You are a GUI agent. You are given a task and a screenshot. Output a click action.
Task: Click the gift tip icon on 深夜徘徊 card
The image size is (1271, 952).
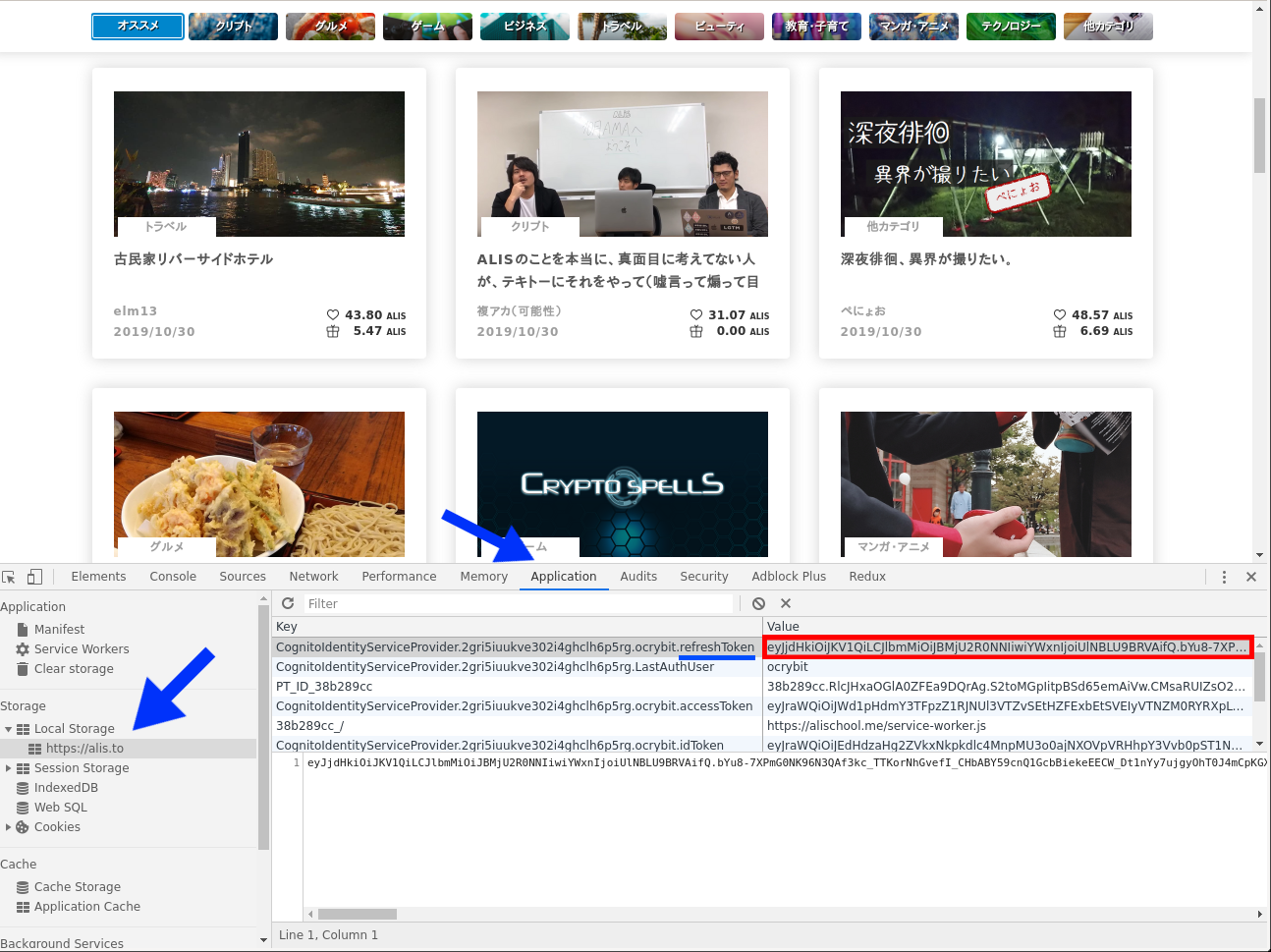(x=1059, y=332)
